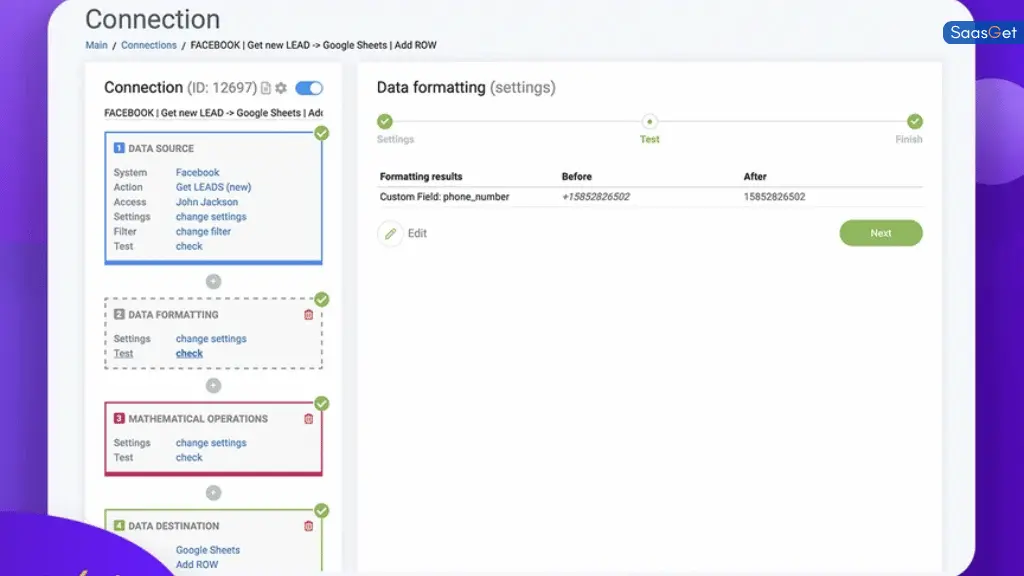Toggle the connection on/off switch

[x=309, y=88]
